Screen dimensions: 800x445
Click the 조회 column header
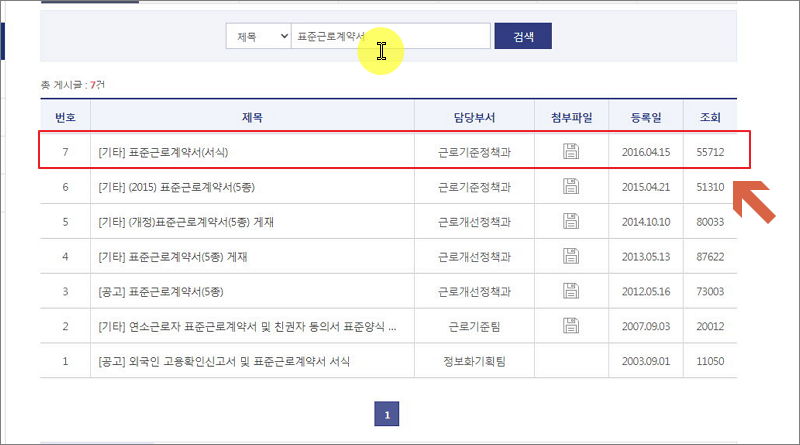tap(710, 117)
